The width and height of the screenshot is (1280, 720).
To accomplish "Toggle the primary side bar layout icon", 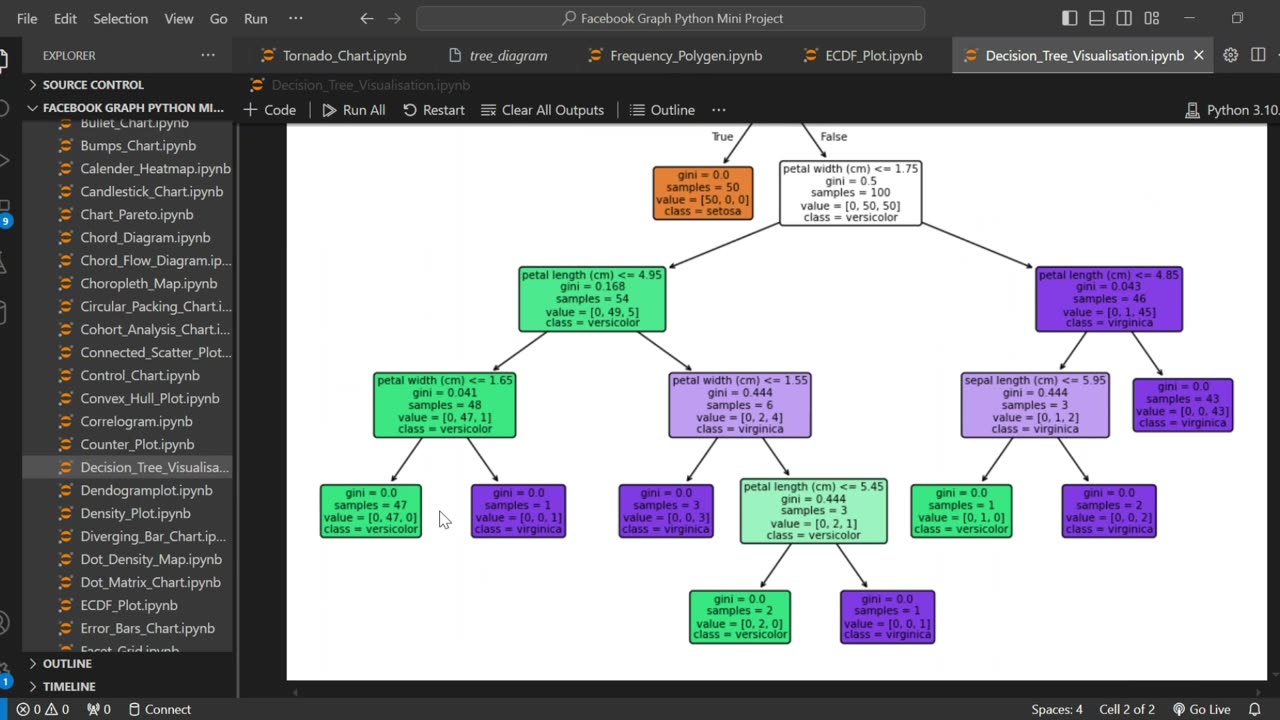I will pos(1070,18).
